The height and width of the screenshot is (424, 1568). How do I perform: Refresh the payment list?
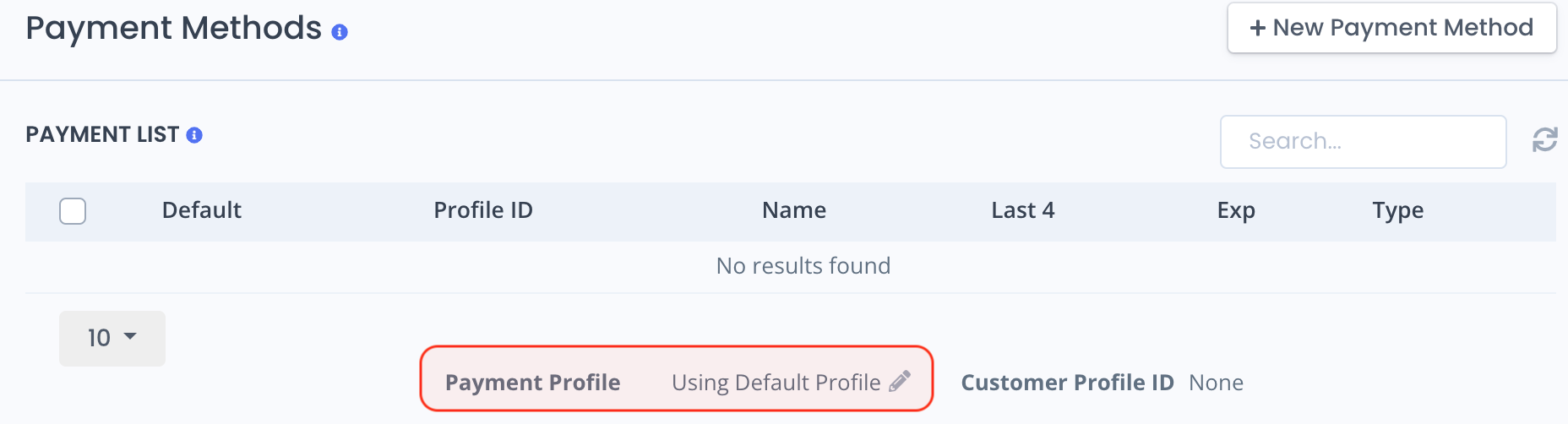pyautogui.click(x=1545, y=140)
